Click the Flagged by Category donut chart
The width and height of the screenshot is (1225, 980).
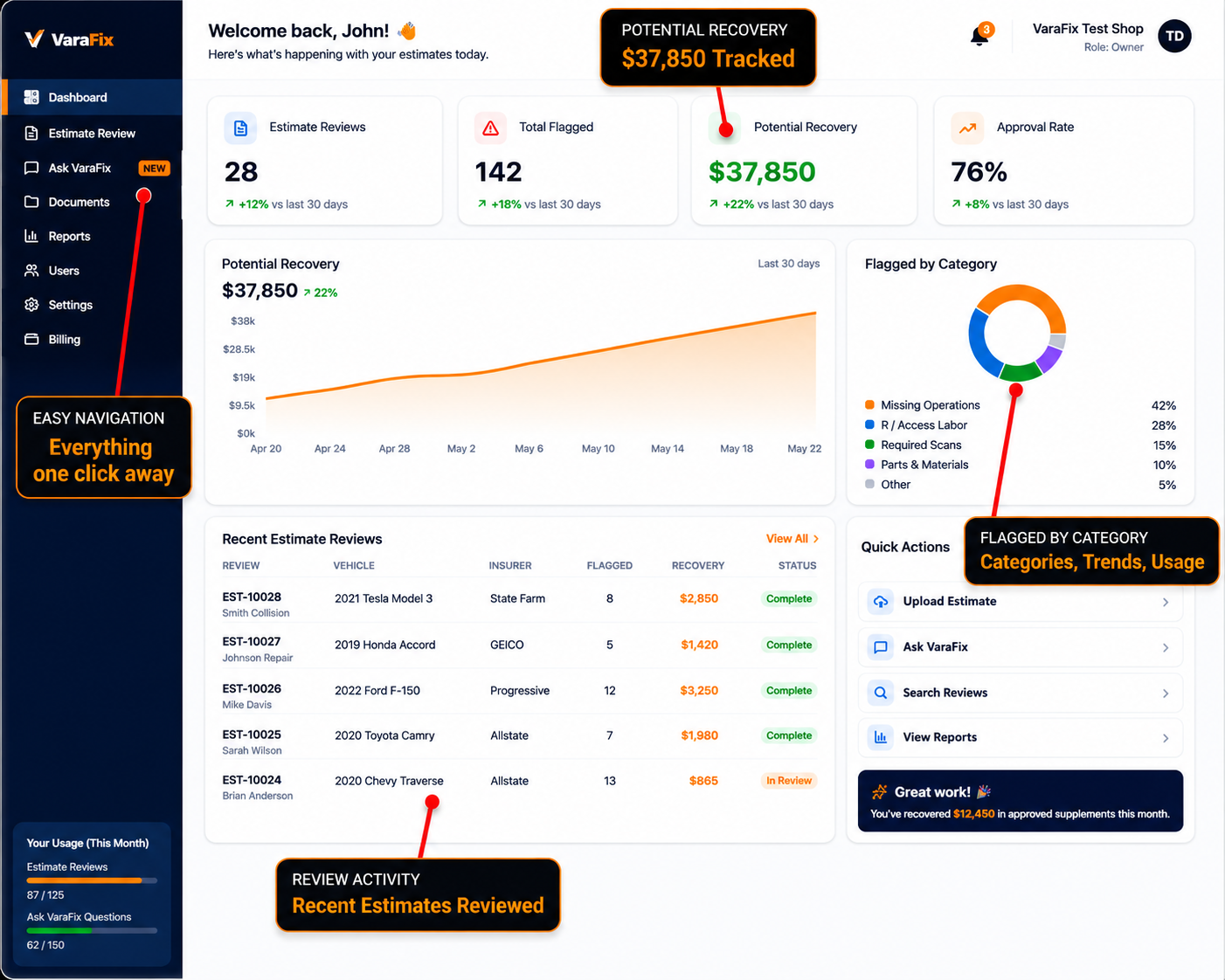(1017, 333)
